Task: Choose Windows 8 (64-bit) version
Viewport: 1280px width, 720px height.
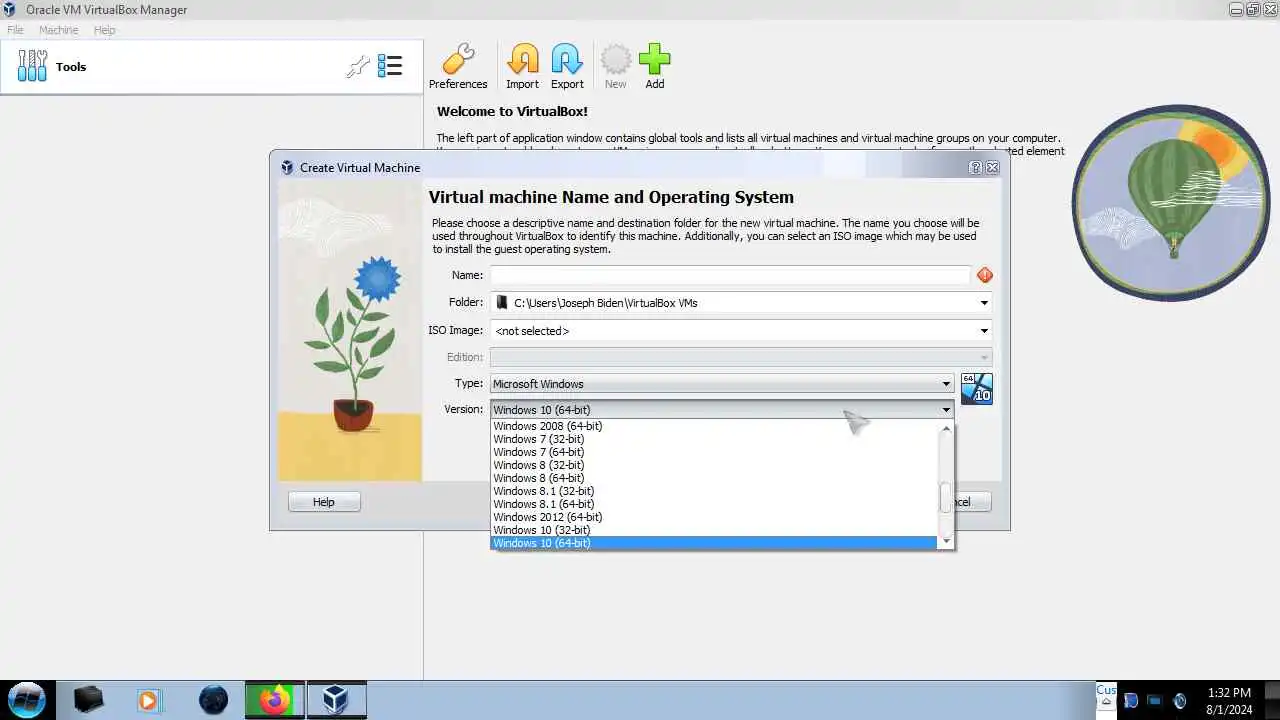Action: (x=714, y=478)
